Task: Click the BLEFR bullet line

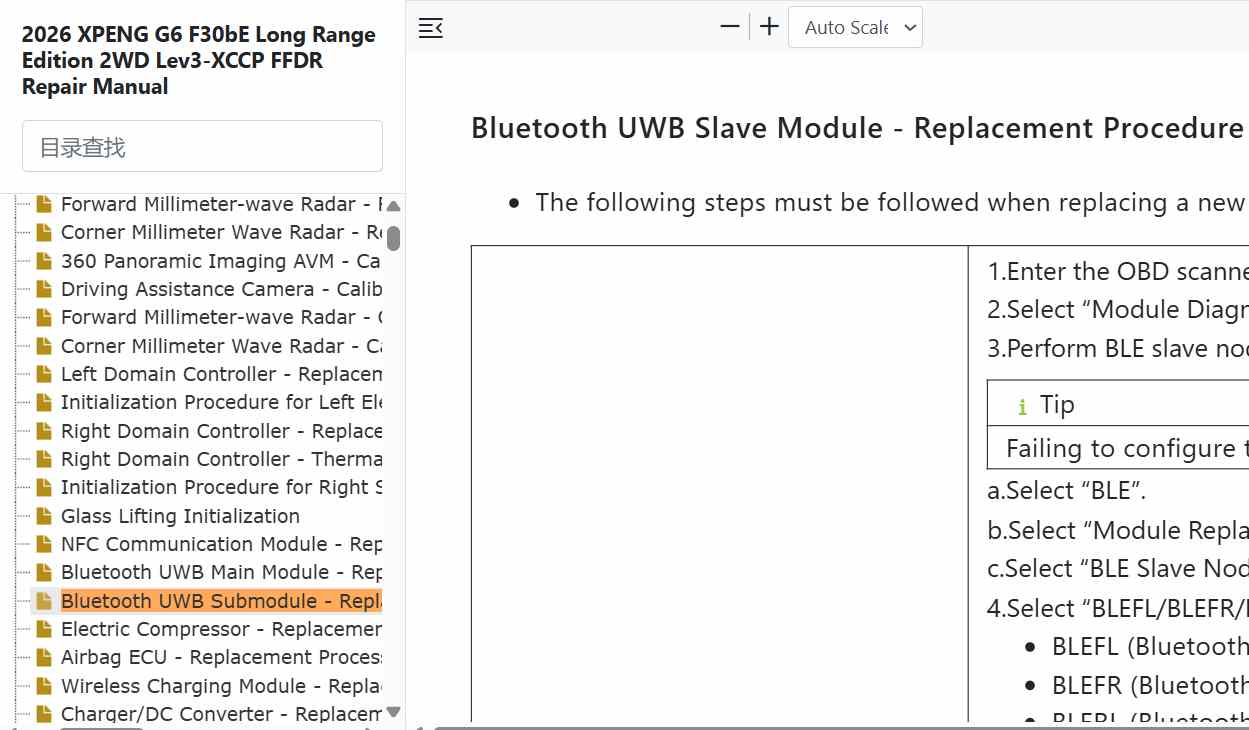Action: pos(1150,685)
